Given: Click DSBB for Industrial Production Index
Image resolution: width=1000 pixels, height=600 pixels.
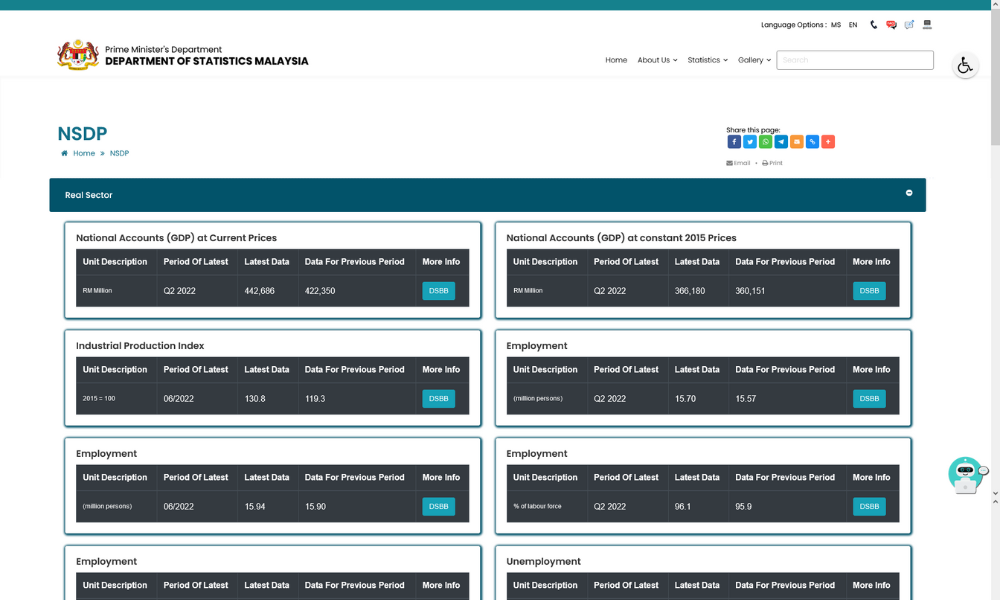Looking at the screenshot, I should [438, 399].
